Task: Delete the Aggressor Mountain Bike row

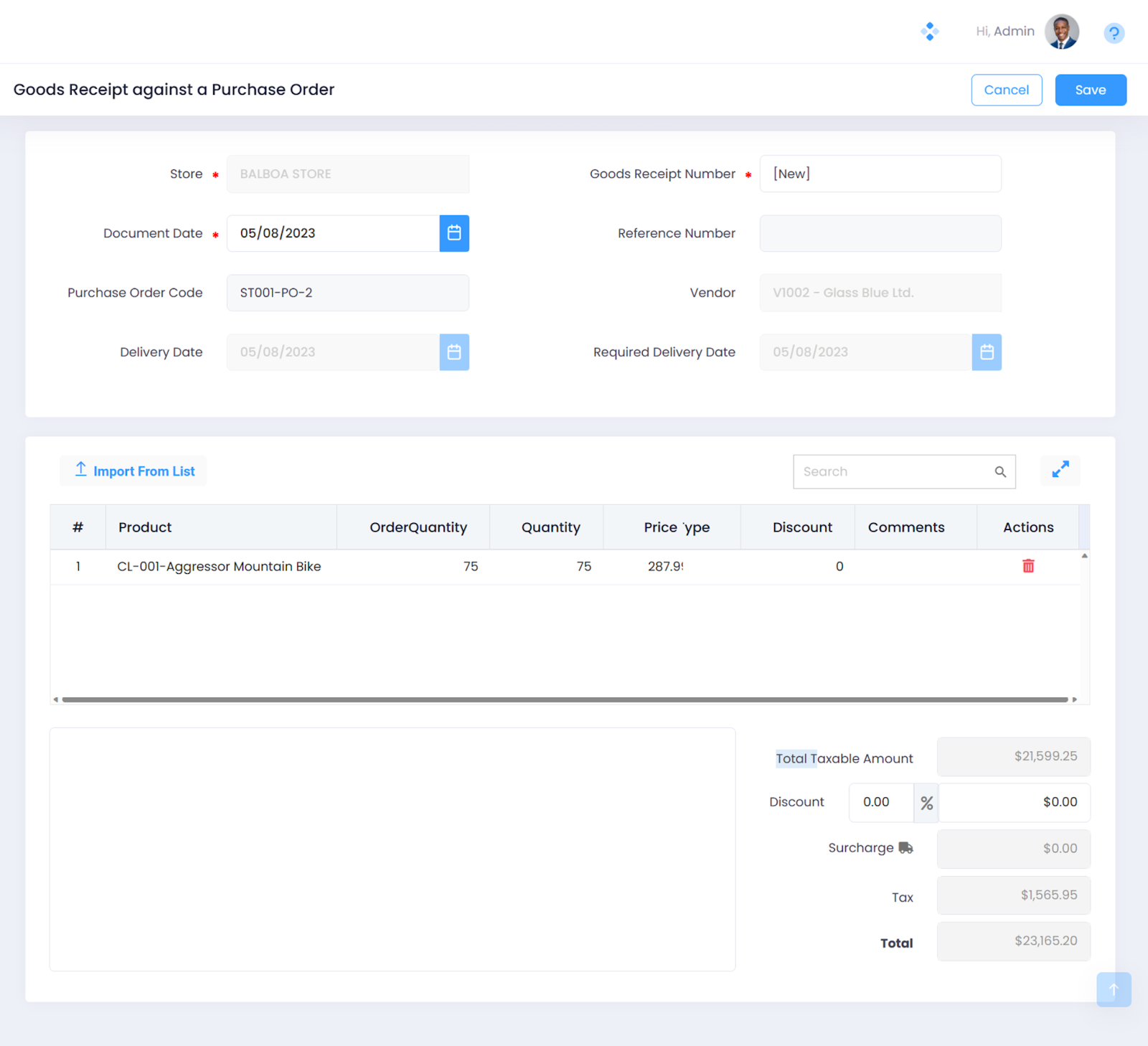Action: pos(1028,566)
